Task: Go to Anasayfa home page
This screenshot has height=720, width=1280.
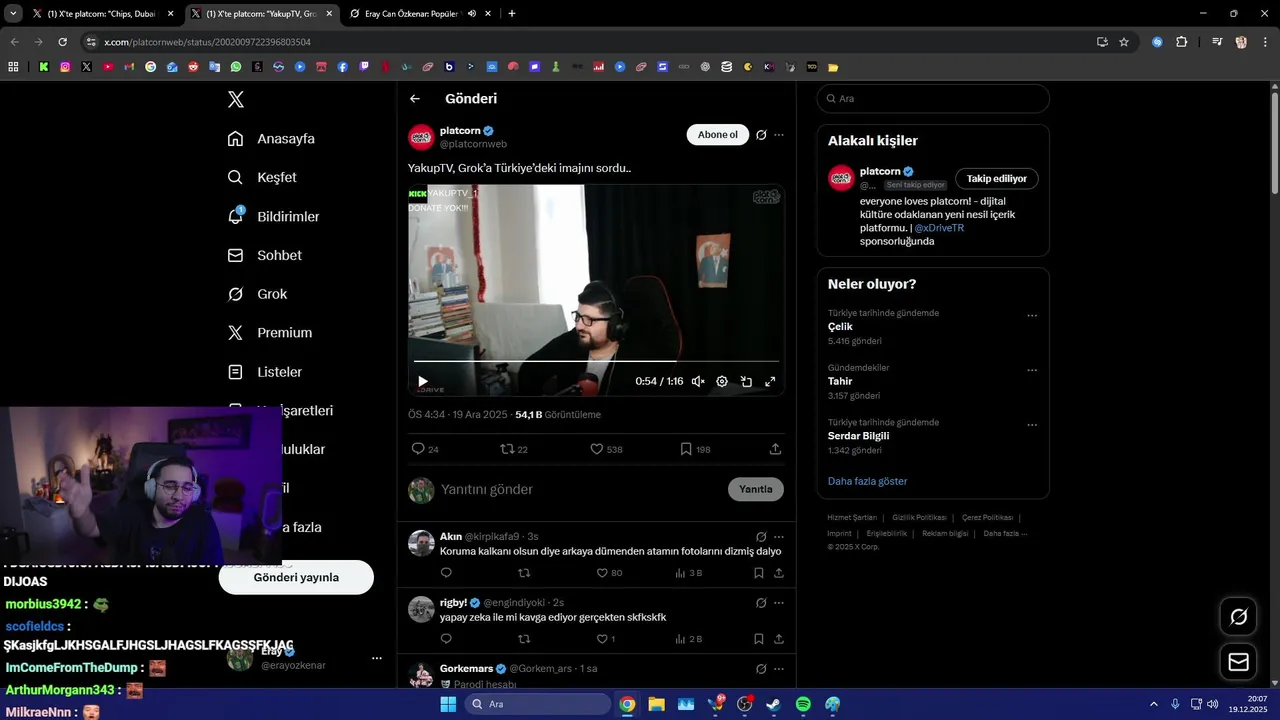Action: [271, 138]
